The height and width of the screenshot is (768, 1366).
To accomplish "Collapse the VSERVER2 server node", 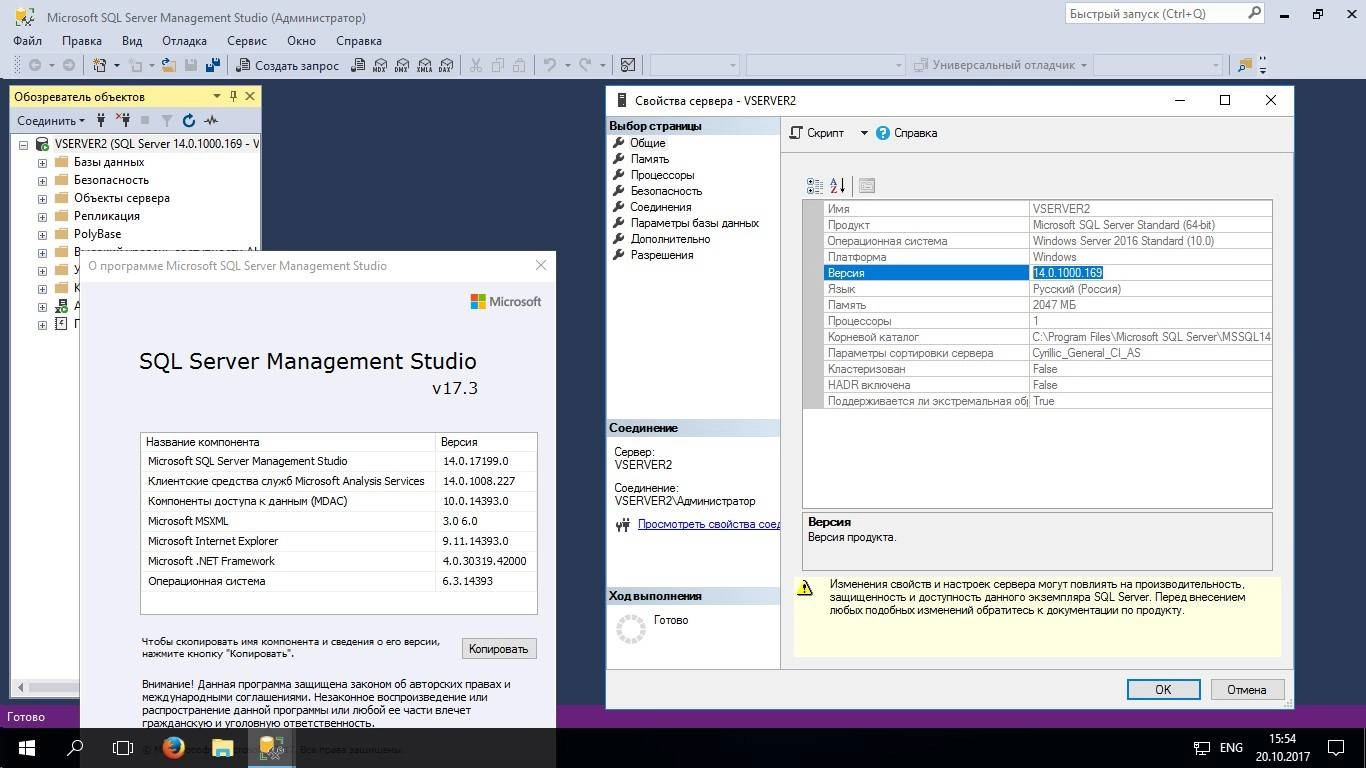I will point(23,144).
